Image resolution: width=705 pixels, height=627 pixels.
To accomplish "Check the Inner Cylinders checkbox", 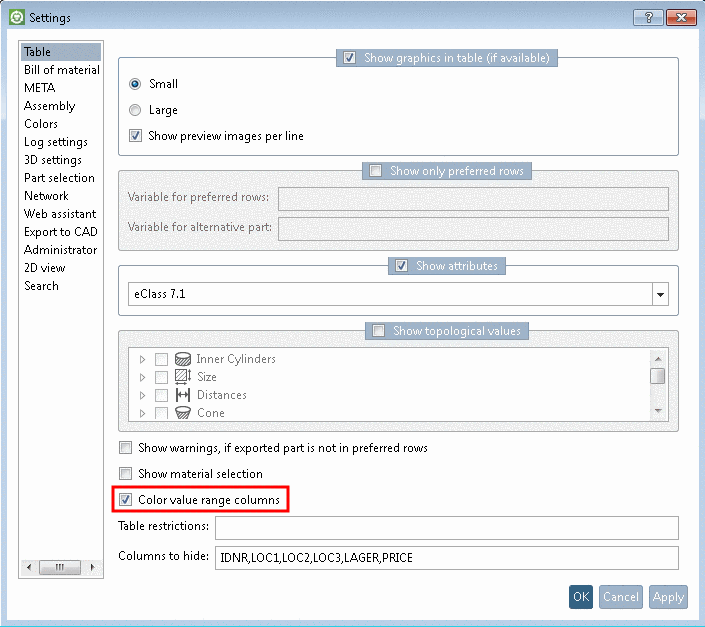I will pyautogui.click(x=161, y=359).
